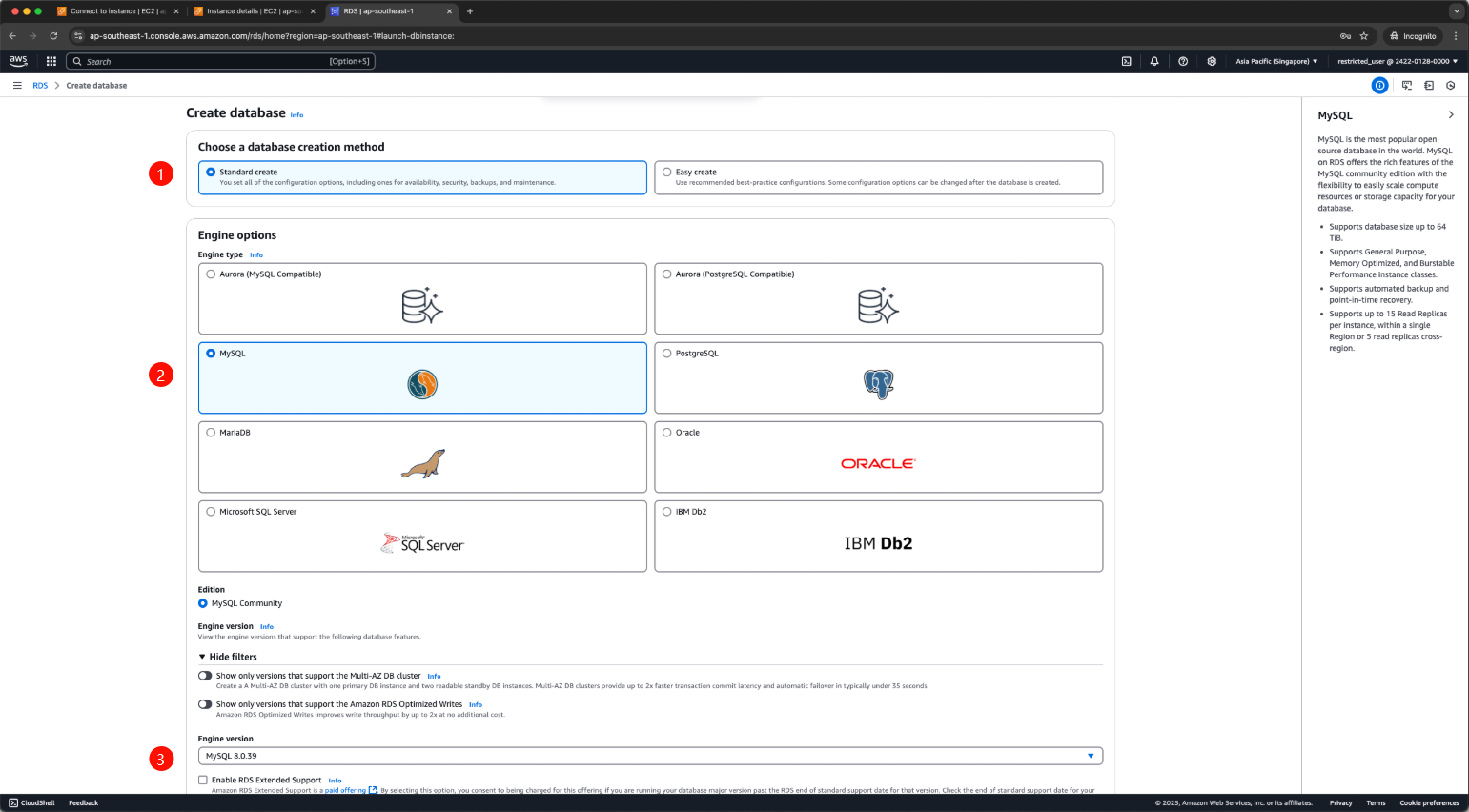Viewport: 1469px width, 812px height.
Task: Click the PostgreSQL elephant logo
Action: point(878,384)
